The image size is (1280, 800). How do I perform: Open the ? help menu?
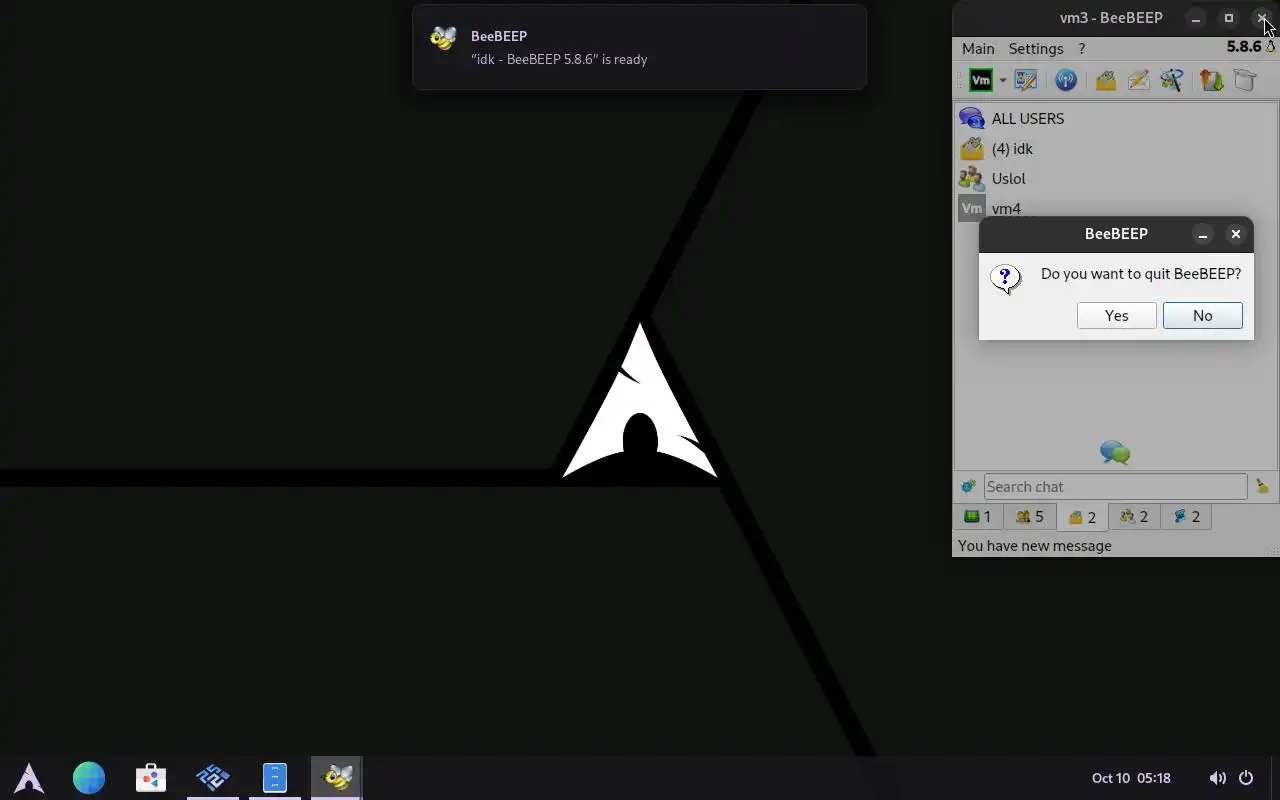point(1081,48)
